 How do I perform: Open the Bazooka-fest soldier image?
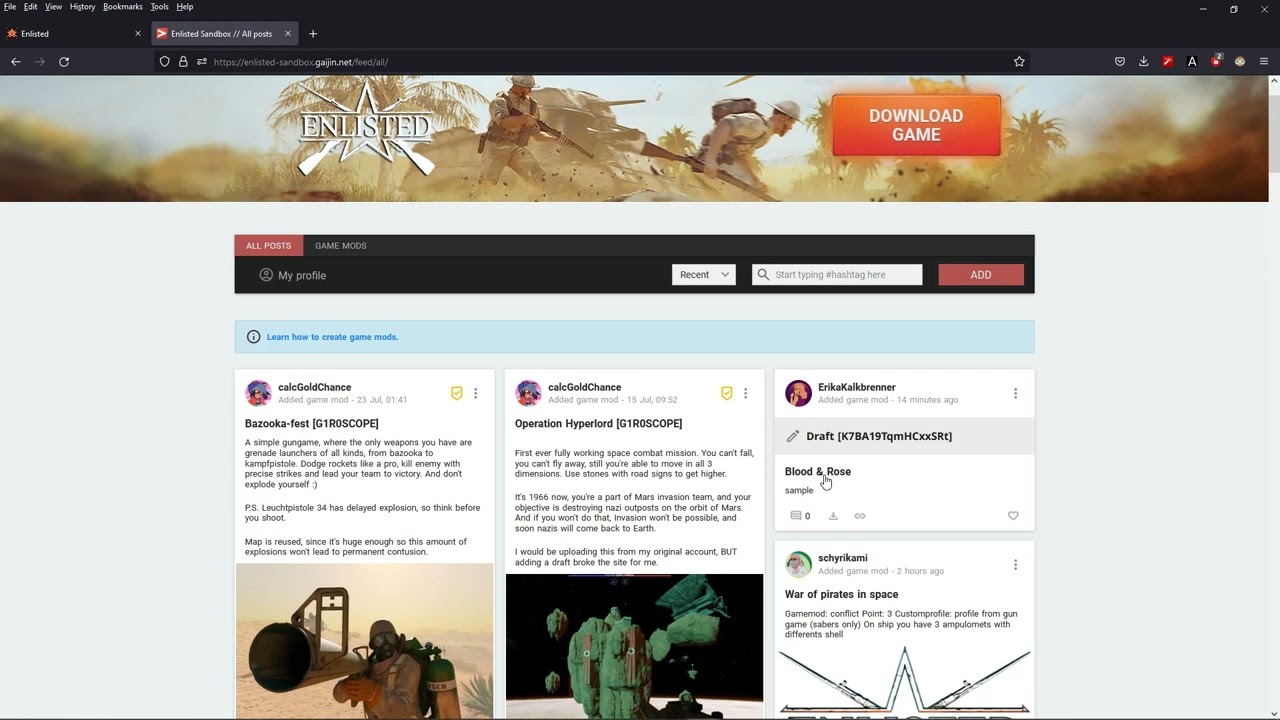(x=365, y=641)
